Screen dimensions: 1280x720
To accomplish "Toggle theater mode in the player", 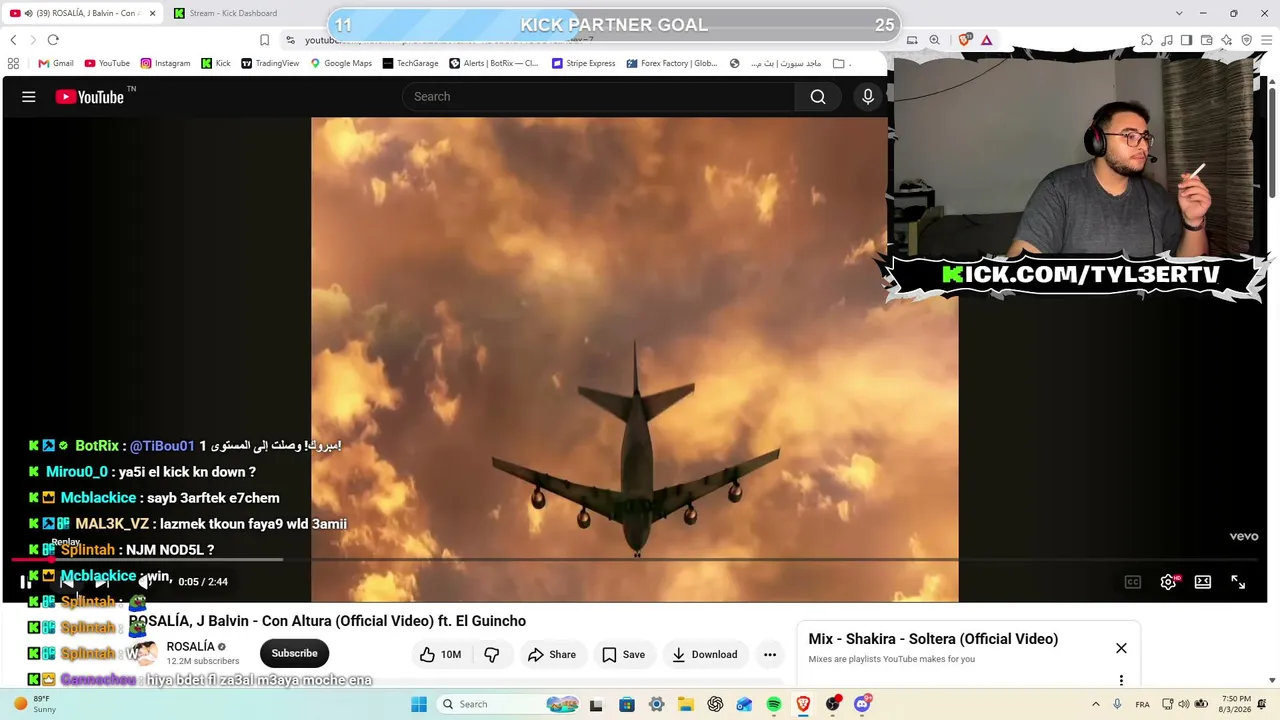I will pos(1203,582).
